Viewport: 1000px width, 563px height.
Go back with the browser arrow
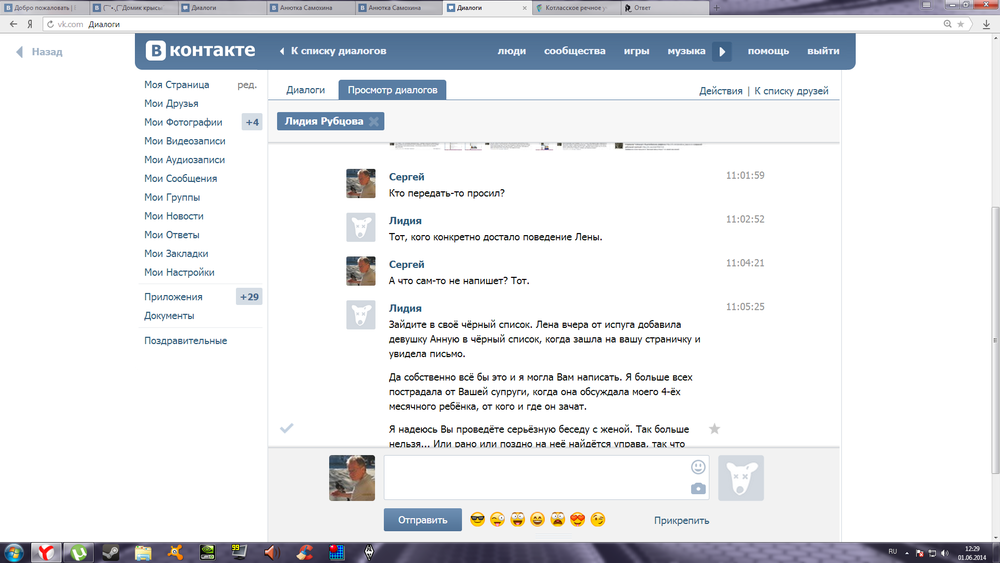13,24
